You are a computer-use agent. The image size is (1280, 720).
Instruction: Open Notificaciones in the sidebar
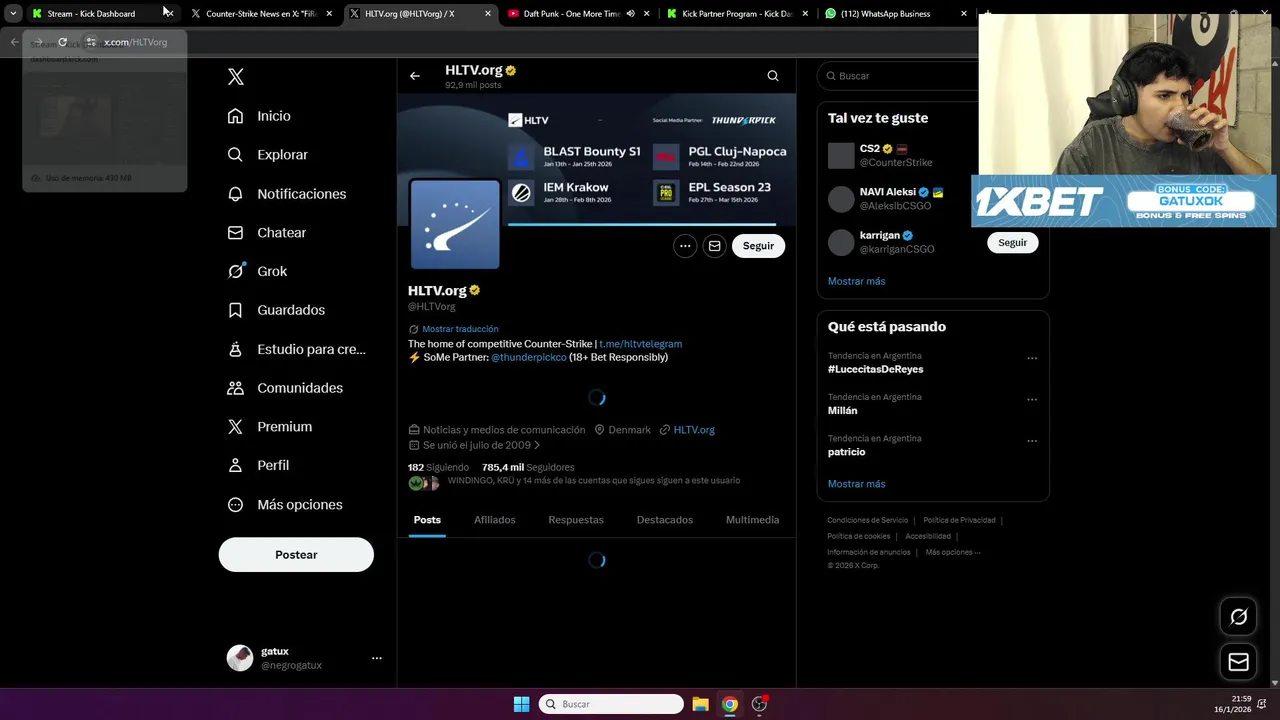[287, 194]
